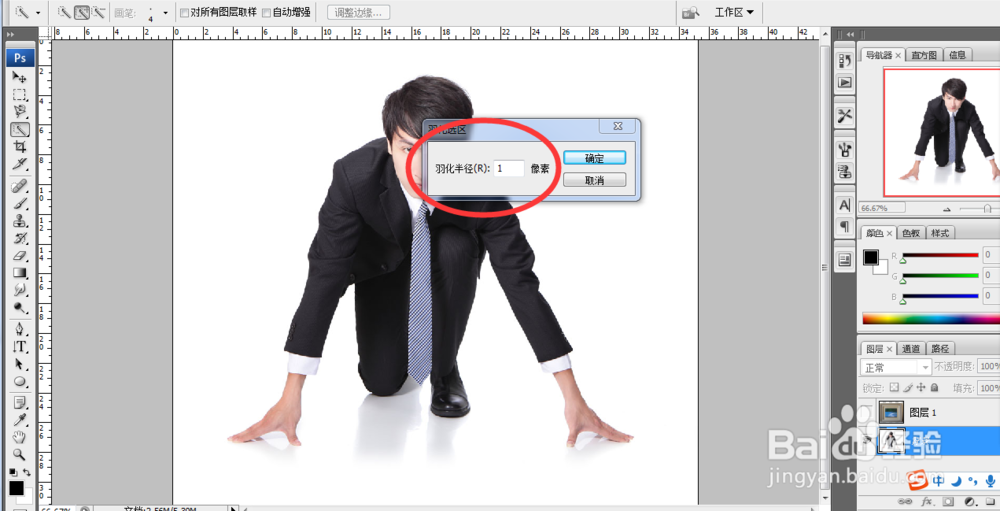1000x511 pixels.
Task: Open the Paragraph panel icon
Action: click(x=845, y=226)
